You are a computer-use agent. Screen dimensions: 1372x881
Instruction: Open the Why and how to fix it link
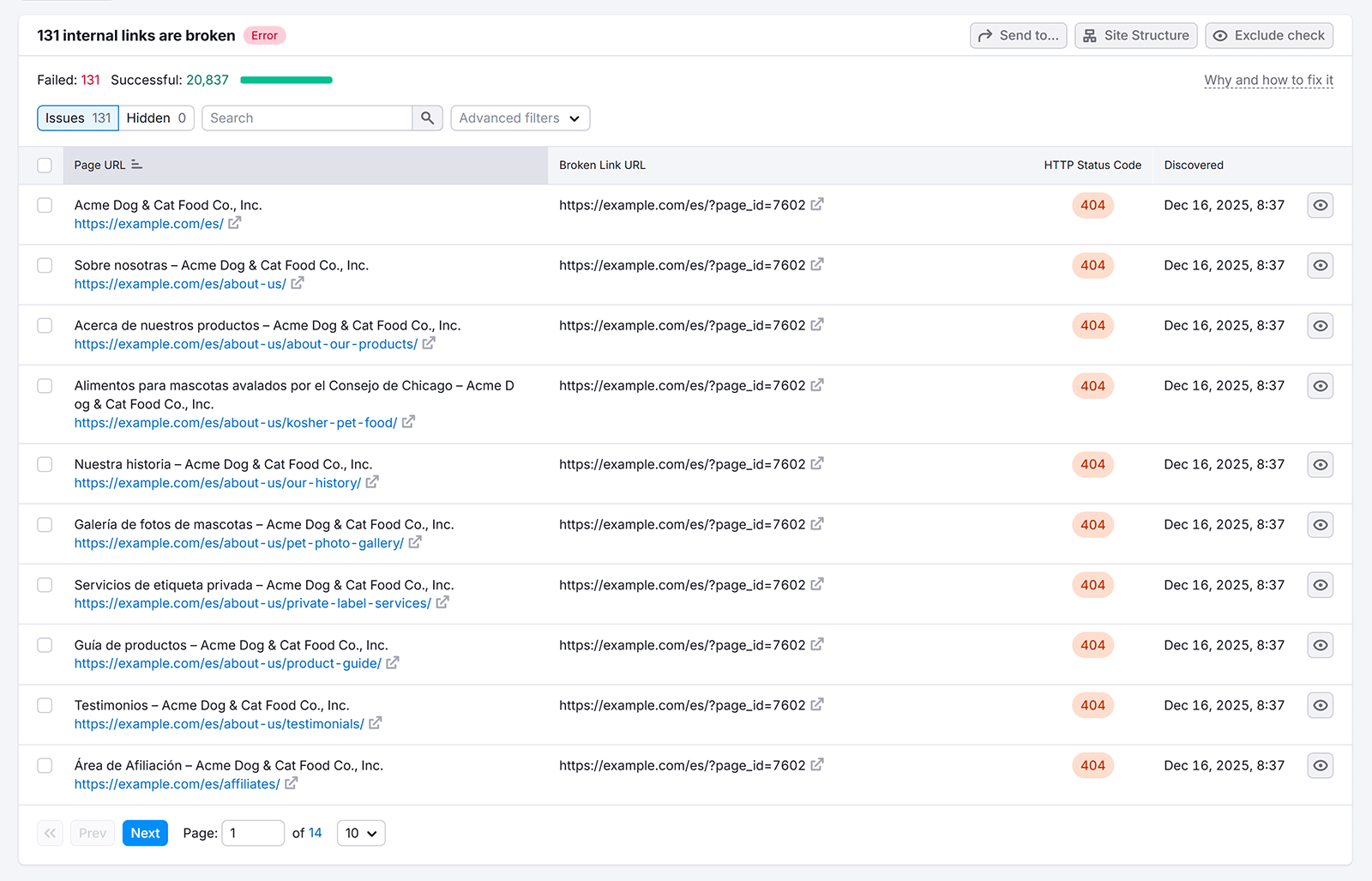[1268, 80]
